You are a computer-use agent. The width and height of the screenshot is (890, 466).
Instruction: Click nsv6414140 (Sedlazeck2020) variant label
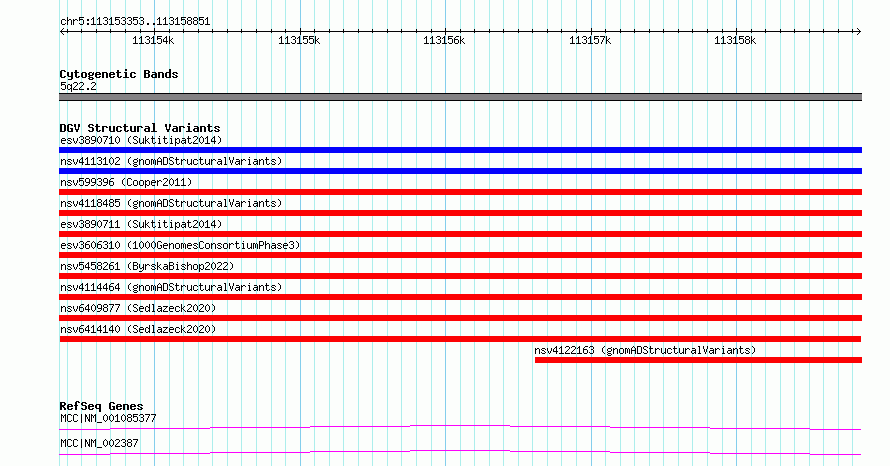tap(138, 329)
